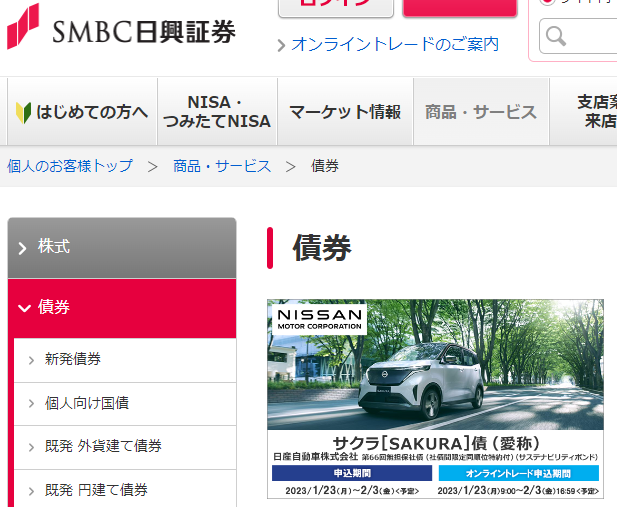Expand the 株式 sidebar section
The height and width of the screenshot is (507, 617).
click(122, 248)
